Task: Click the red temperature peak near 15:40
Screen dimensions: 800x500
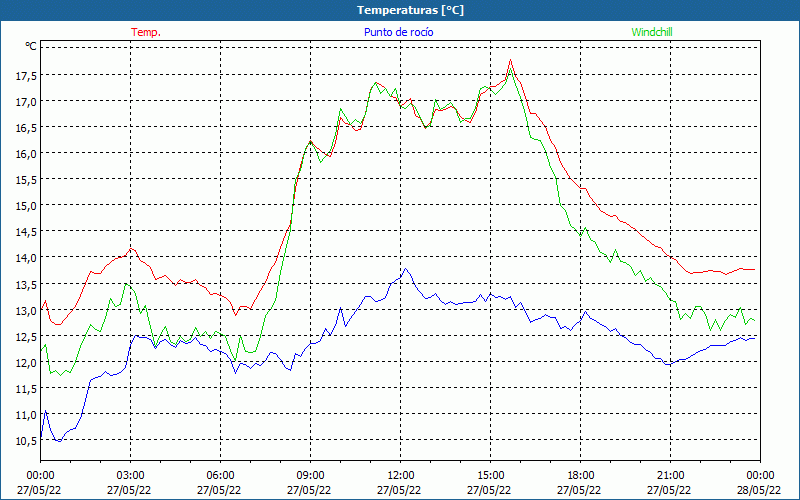Action: pyautogui.click(x=510, y=60)
